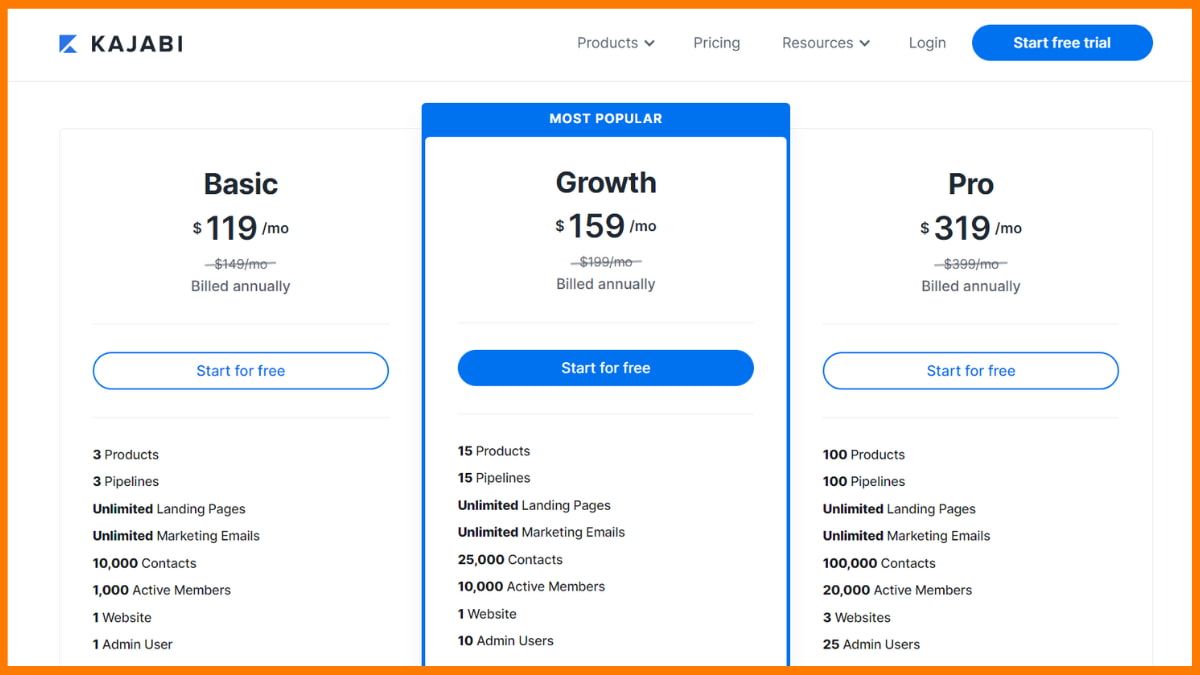The height and width of the screenshot is (675, 1200).
Task: Click the Basic plan heading
Action: (x=241, y=184)
